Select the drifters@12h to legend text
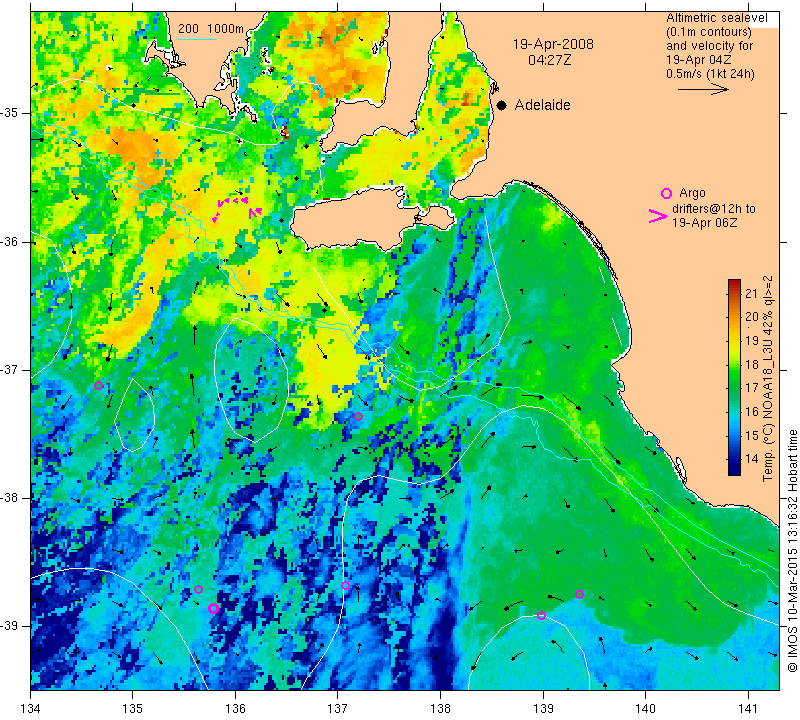Viewport: 800px width, 720px height. pyautogui.click(x=714, y=209)
